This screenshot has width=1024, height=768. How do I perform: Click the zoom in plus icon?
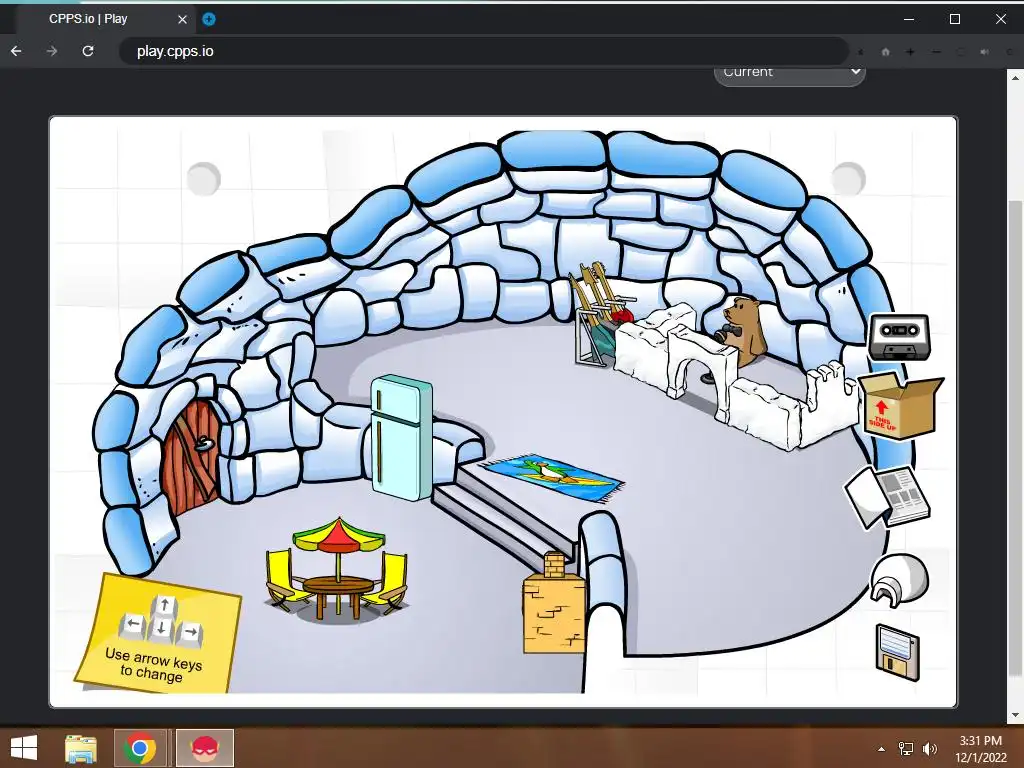910,52
